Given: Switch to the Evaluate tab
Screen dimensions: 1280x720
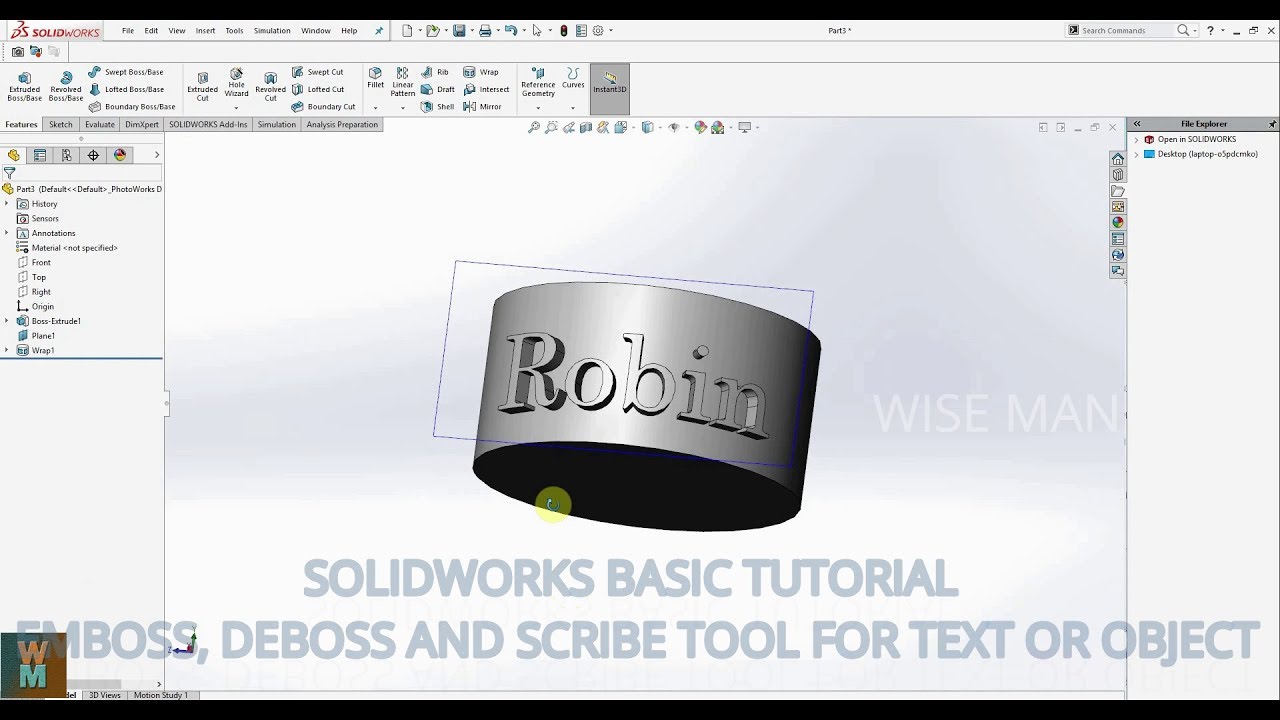Looking at the screenshot, I should tap(100, 125).
